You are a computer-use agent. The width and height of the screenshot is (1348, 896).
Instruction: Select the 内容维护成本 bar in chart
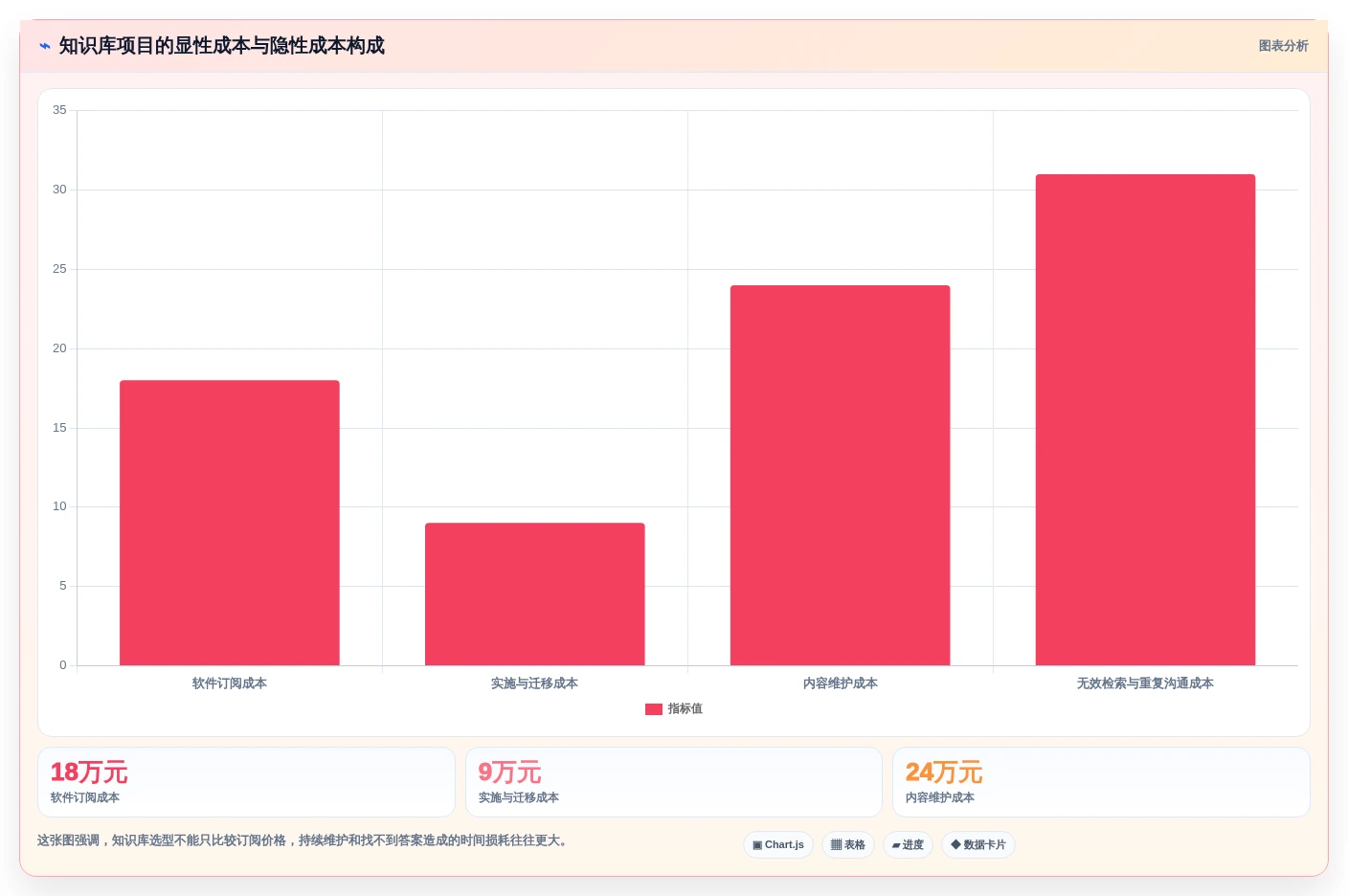[841, 475]
